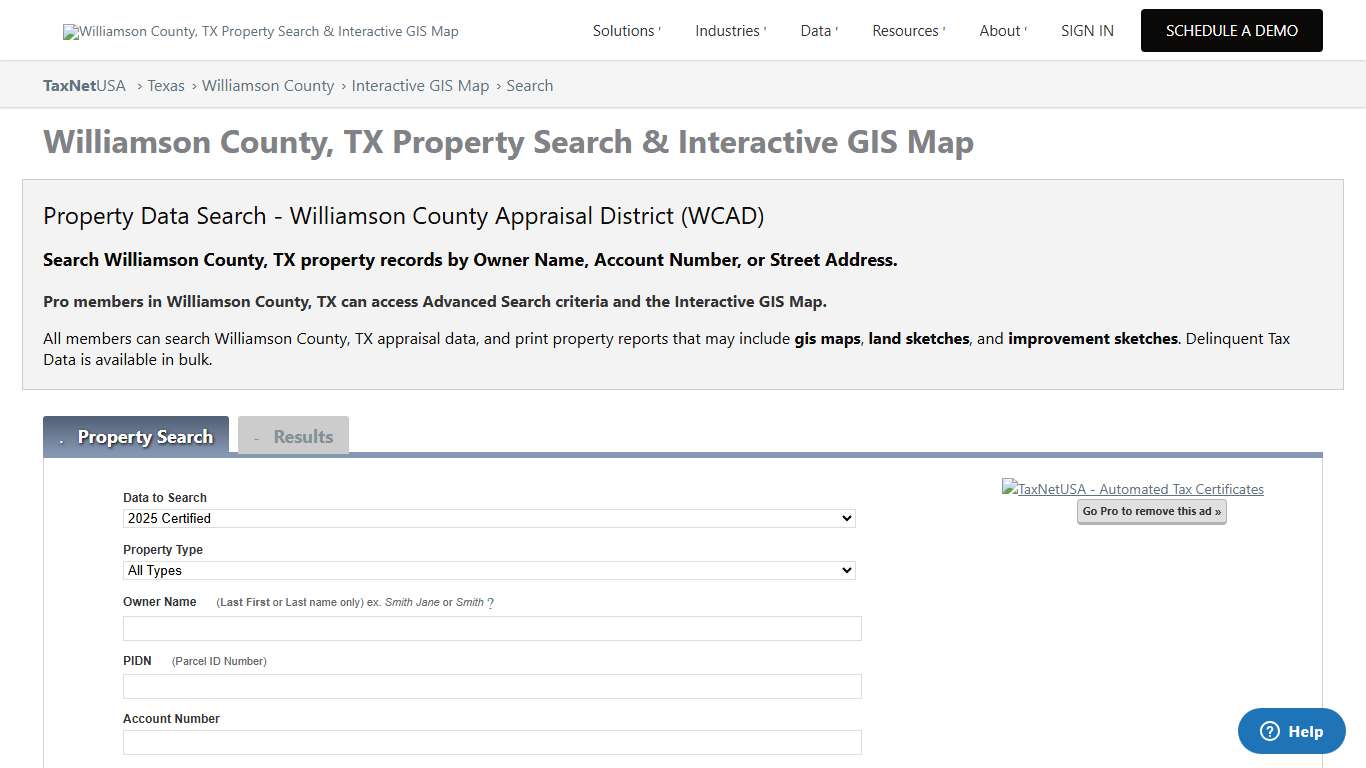Open the Help chat widget

click(1291, 731)
